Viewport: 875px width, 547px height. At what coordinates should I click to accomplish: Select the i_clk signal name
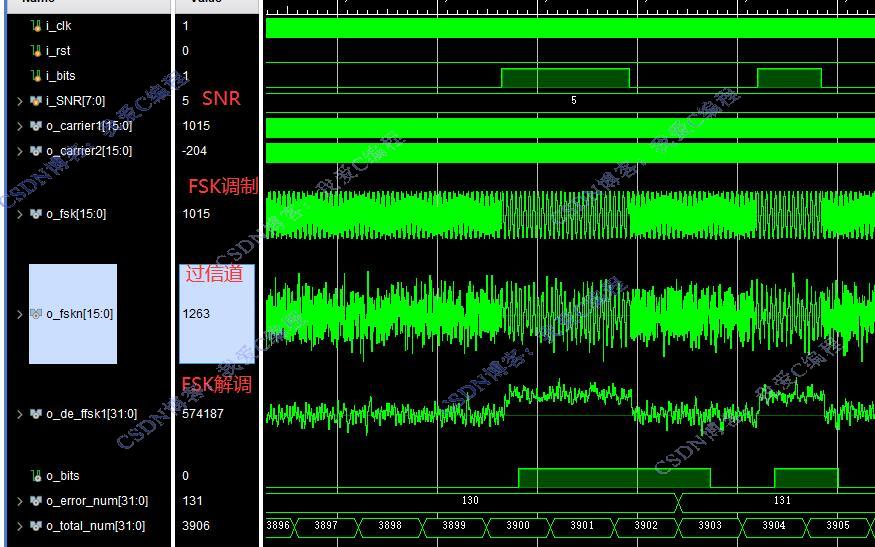tap(59, 26)
